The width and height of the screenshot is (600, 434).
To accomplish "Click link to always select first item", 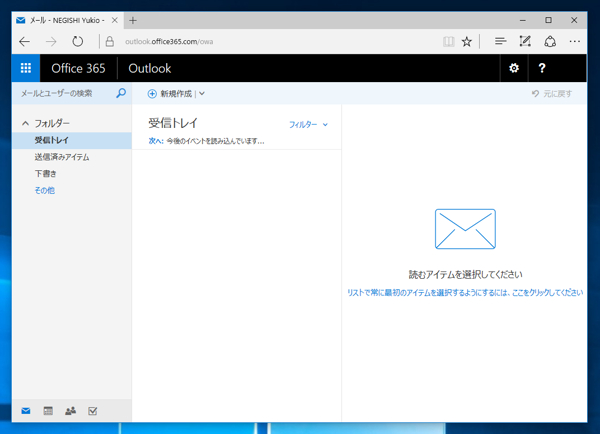I will click(x=465, y=293).
